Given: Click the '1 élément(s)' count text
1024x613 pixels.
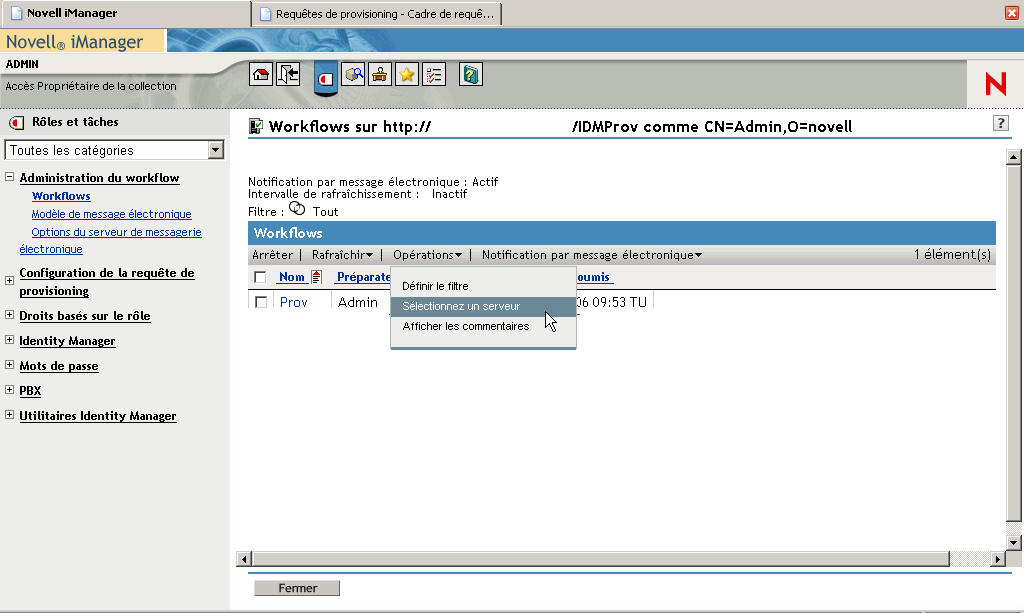Looking at the screenshot, I should point(952,255).
